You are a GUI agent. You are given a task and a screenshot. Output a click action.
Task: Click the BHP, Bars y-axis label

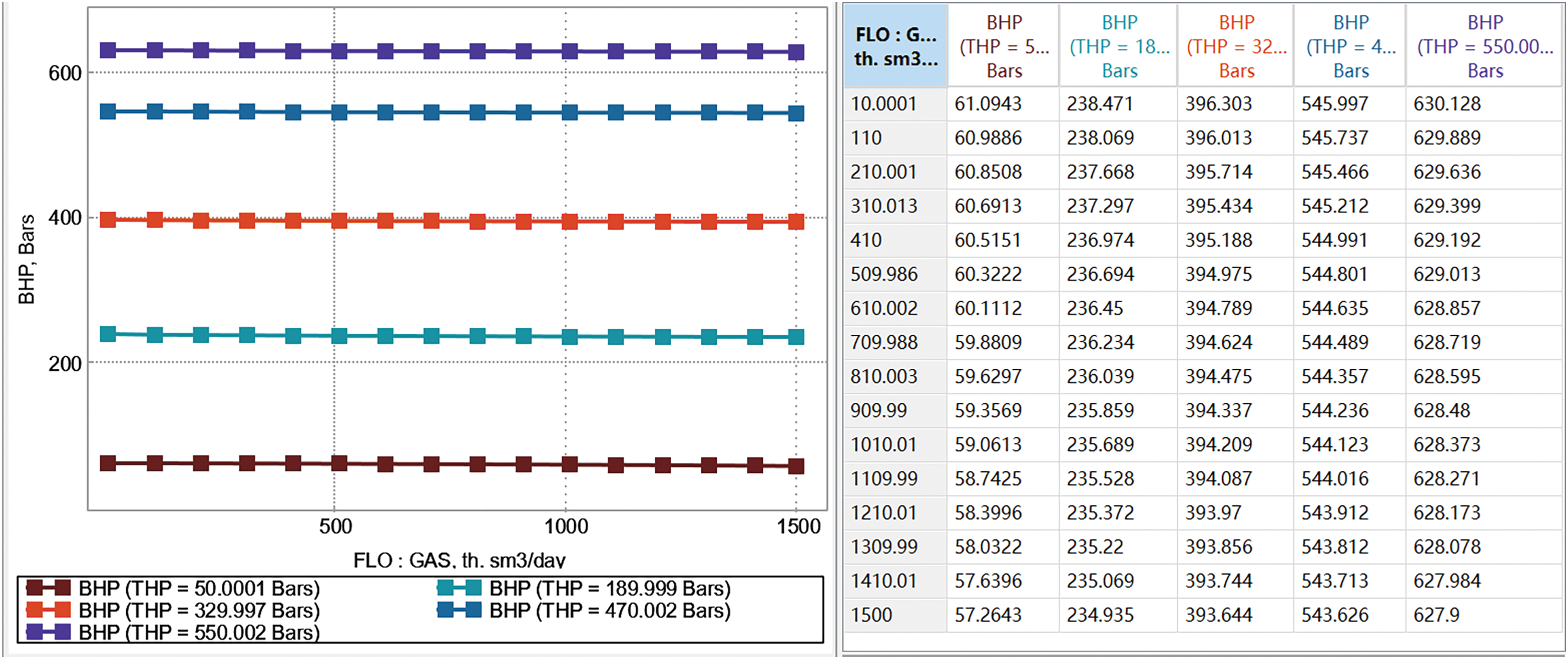[26, 259]
